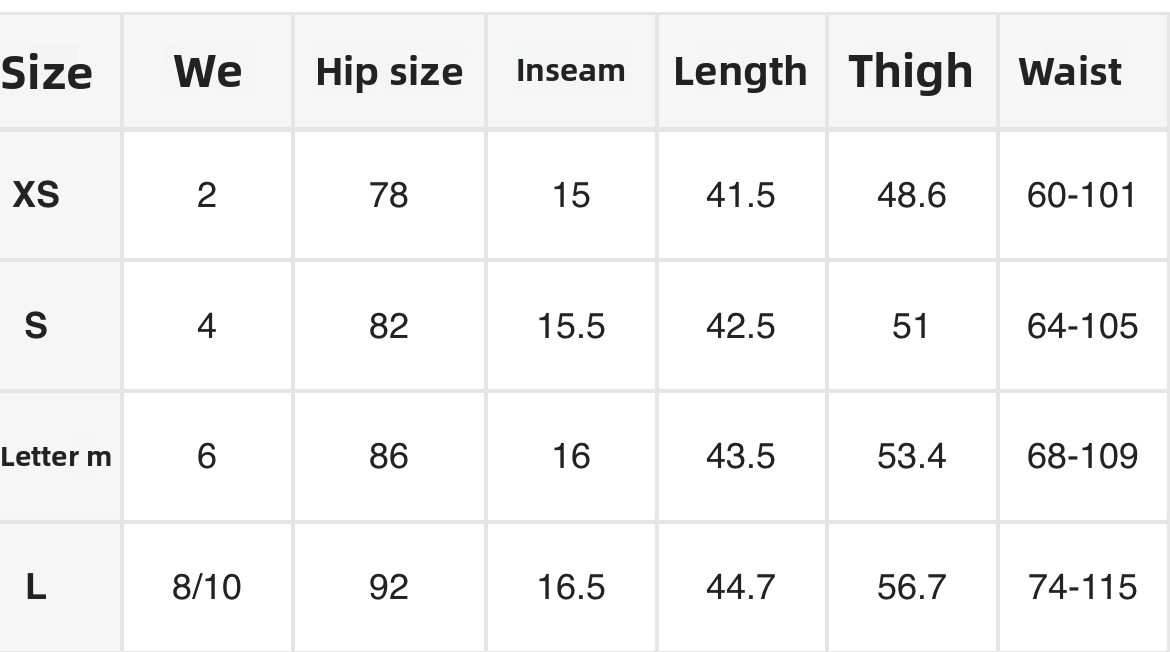
Task: Select the Waist column header
Action: 1070,72
